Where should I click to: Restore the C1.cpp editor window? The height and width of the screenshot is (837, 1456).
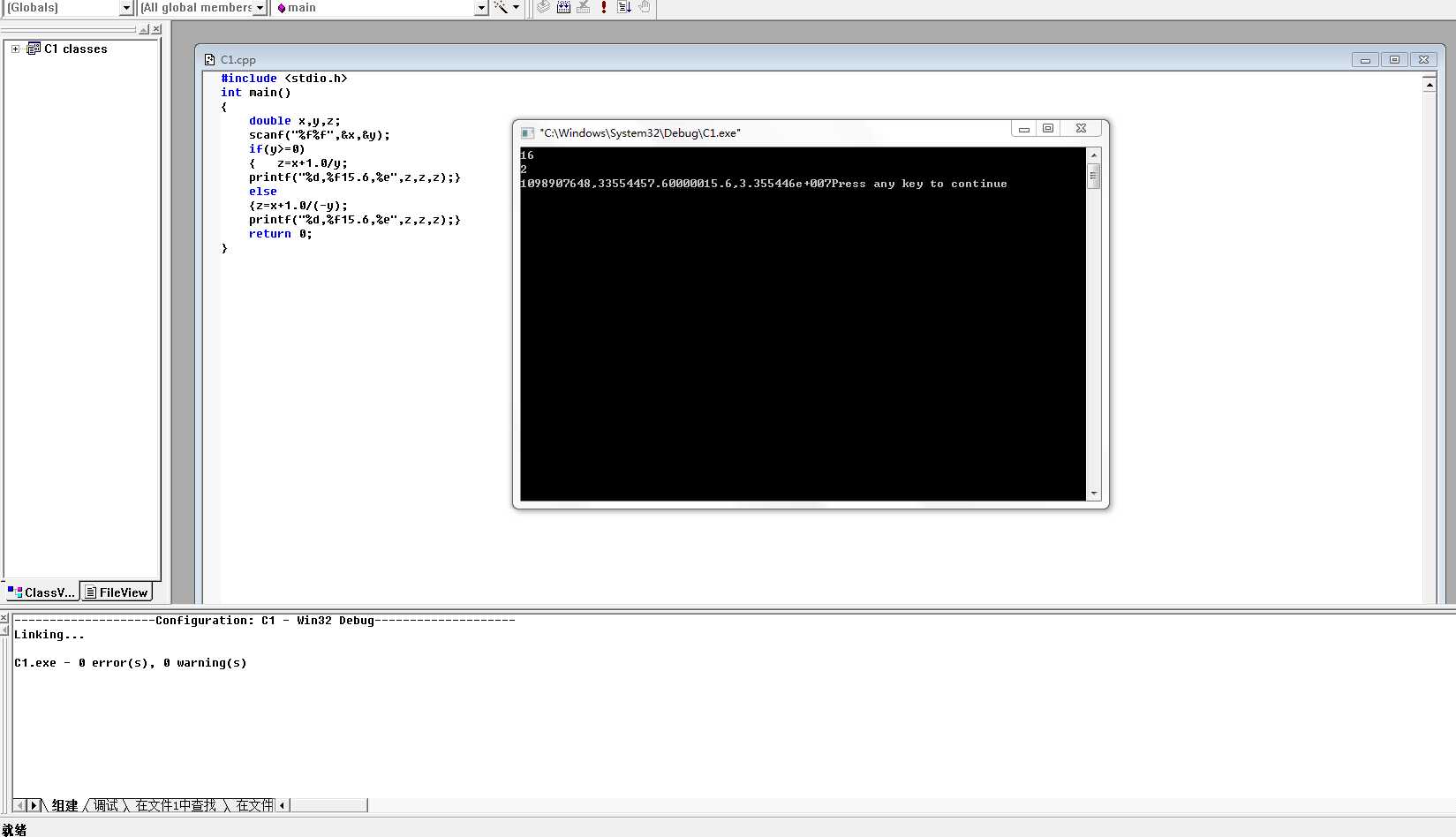[1394, 60]
